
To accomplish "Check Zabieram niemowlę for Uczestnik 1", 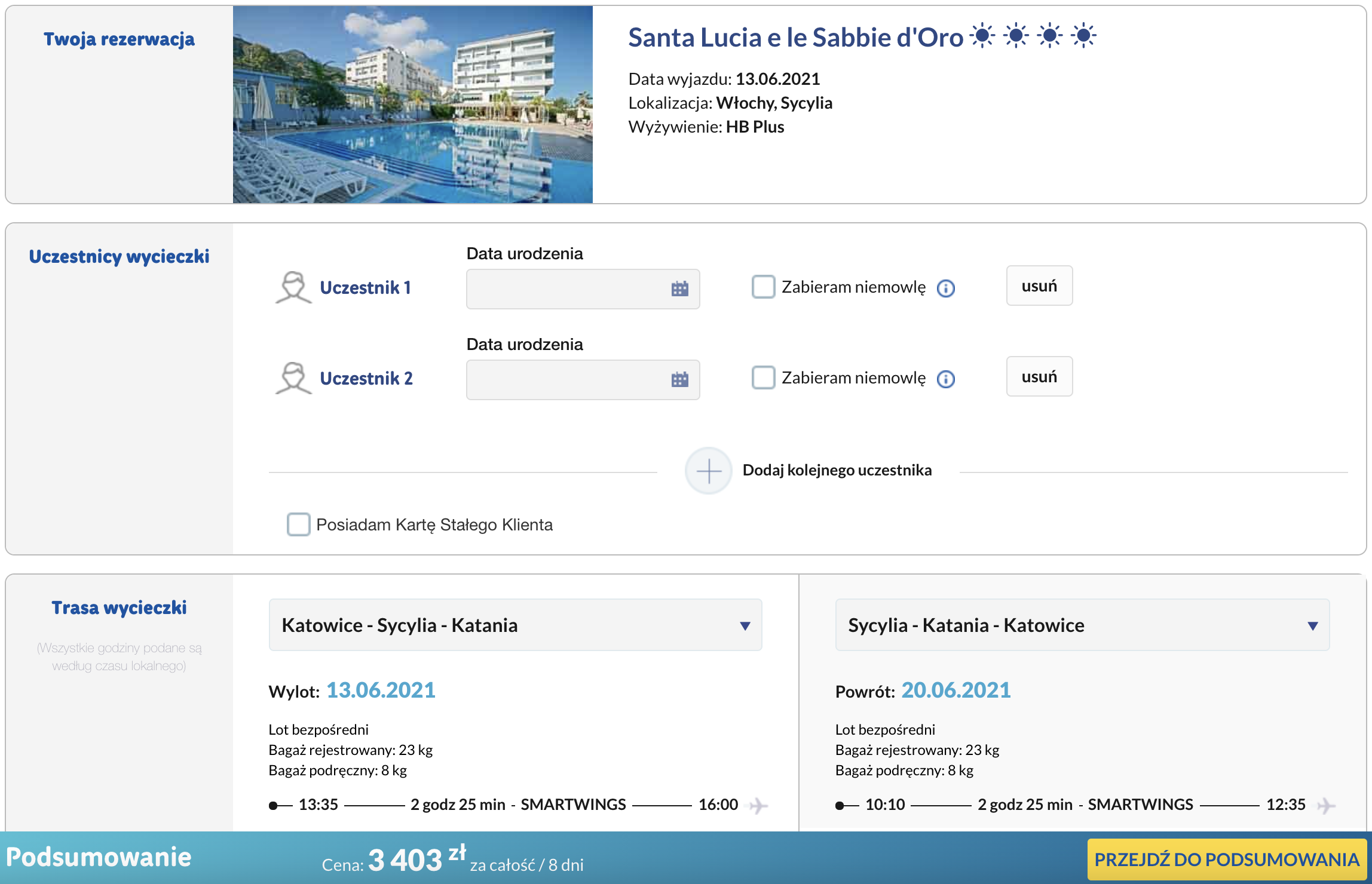I will (763, 287).
